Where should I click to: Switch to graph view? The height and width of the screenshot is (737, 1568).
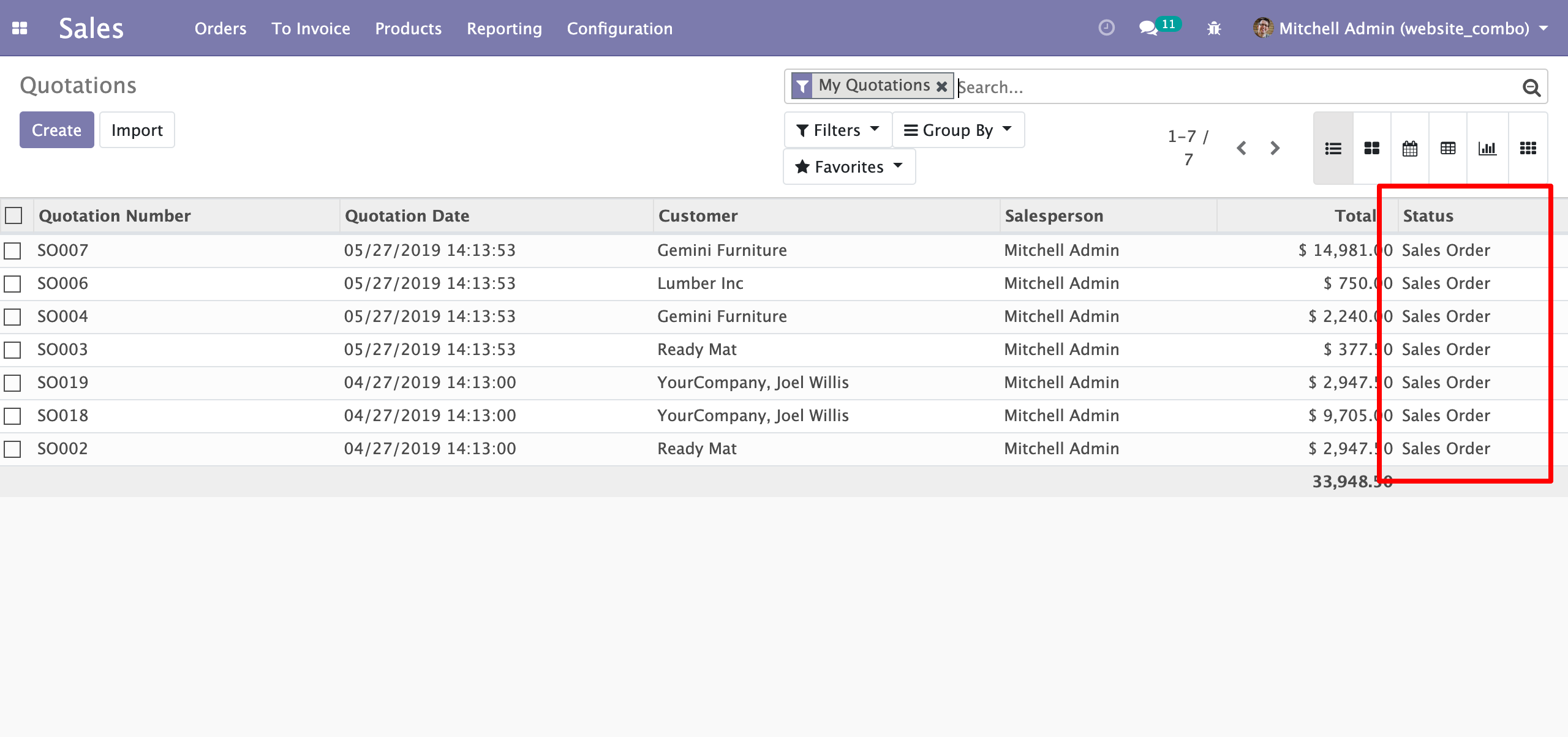pos(1487,148)
